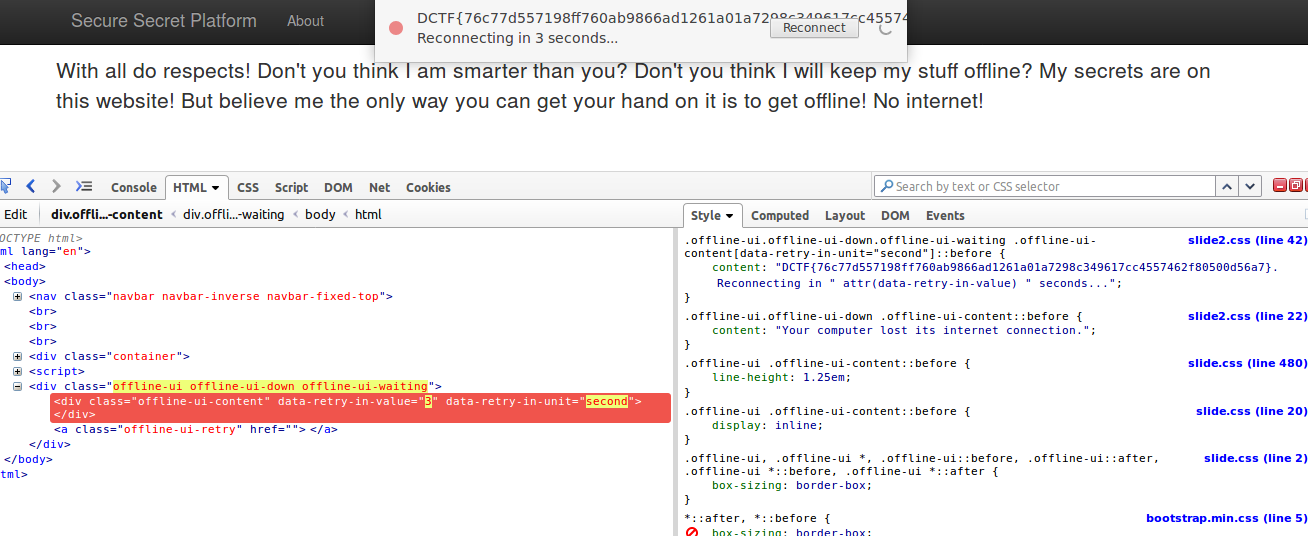1308x536 pixels.
Task: Click the Reconnect button
Action: click(x=814, y=28)
